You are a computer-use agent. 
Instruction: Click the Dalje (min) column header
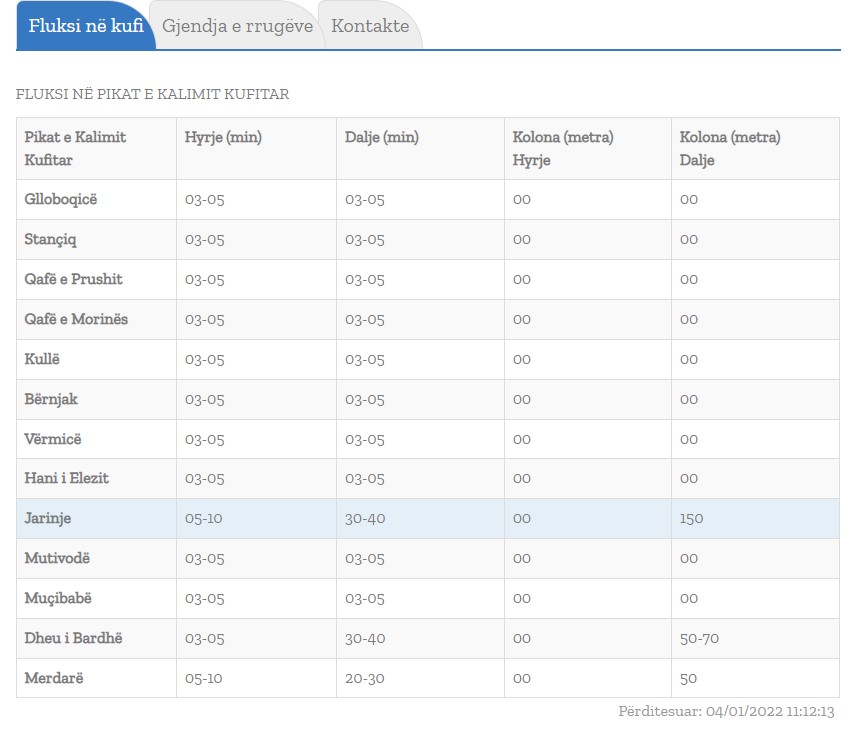382,138
